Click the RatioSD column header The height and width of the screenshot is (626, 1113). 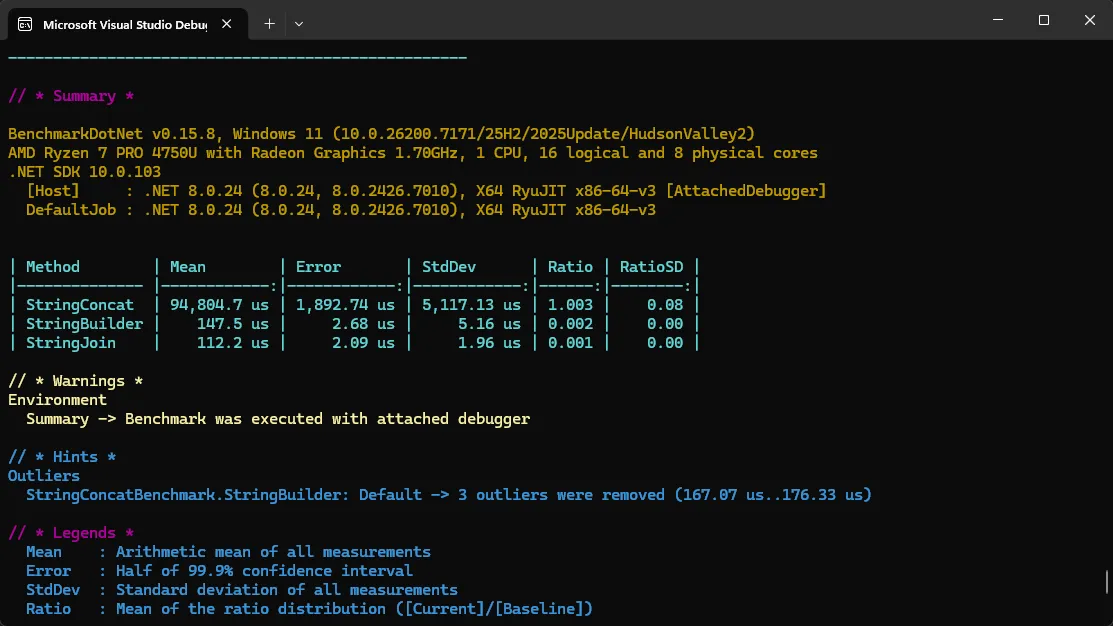pyautogui.click(x=651, y=267)
